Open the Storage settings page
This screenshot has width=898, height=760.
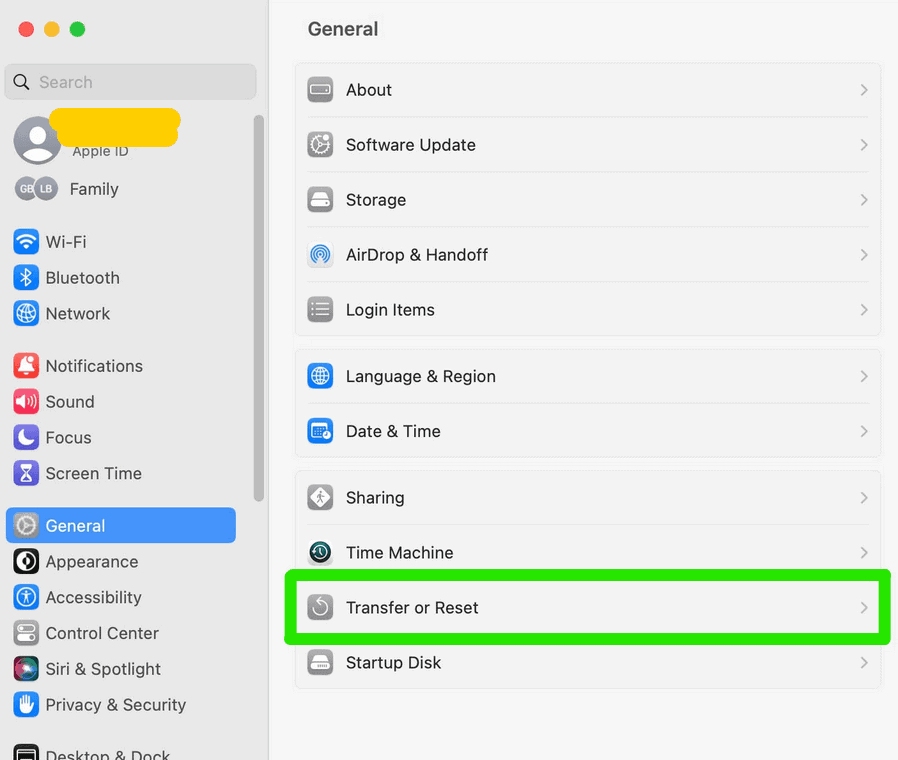click(587, 200)
